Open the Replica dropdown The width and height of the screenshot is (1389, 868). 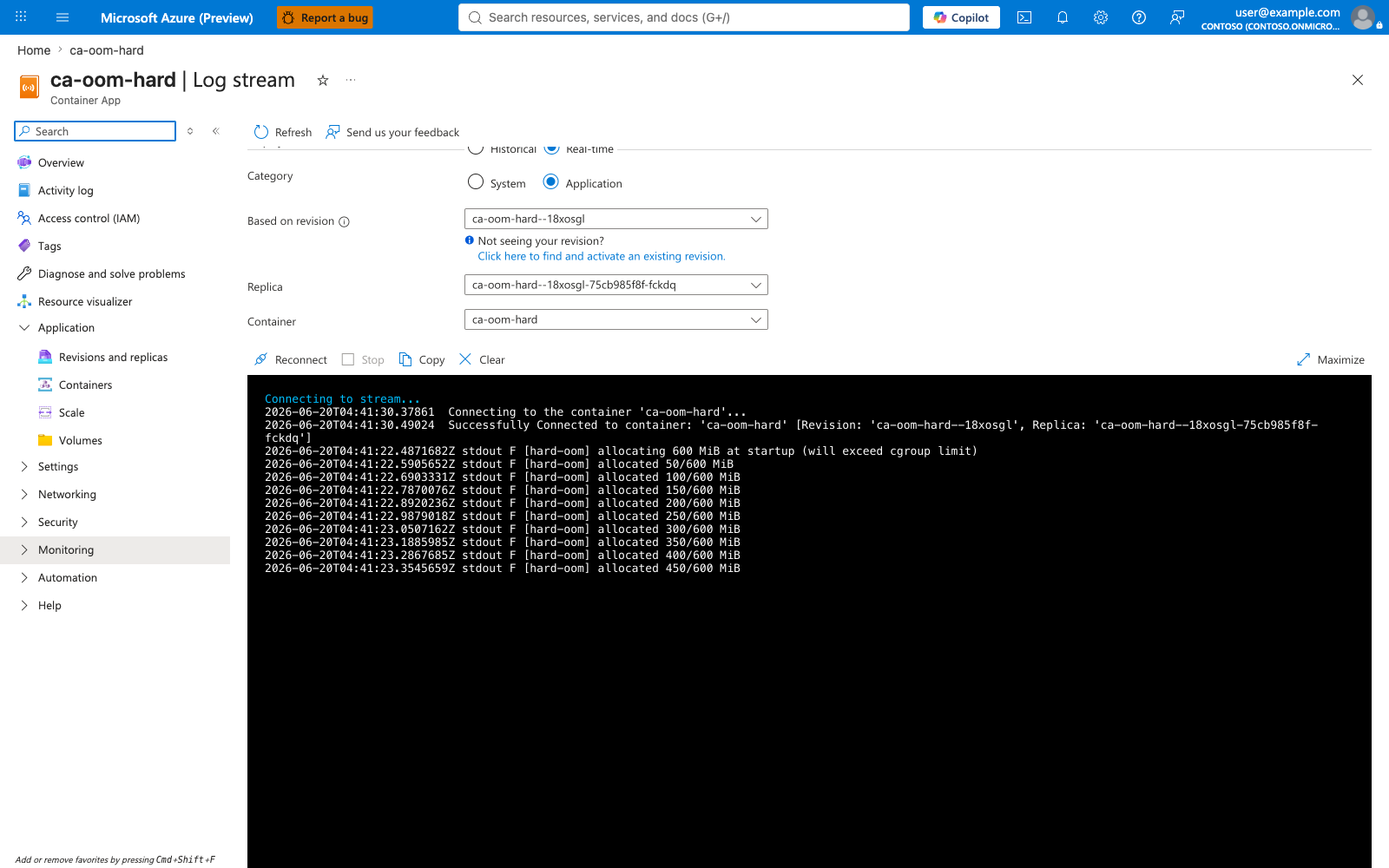coord(616,285)
